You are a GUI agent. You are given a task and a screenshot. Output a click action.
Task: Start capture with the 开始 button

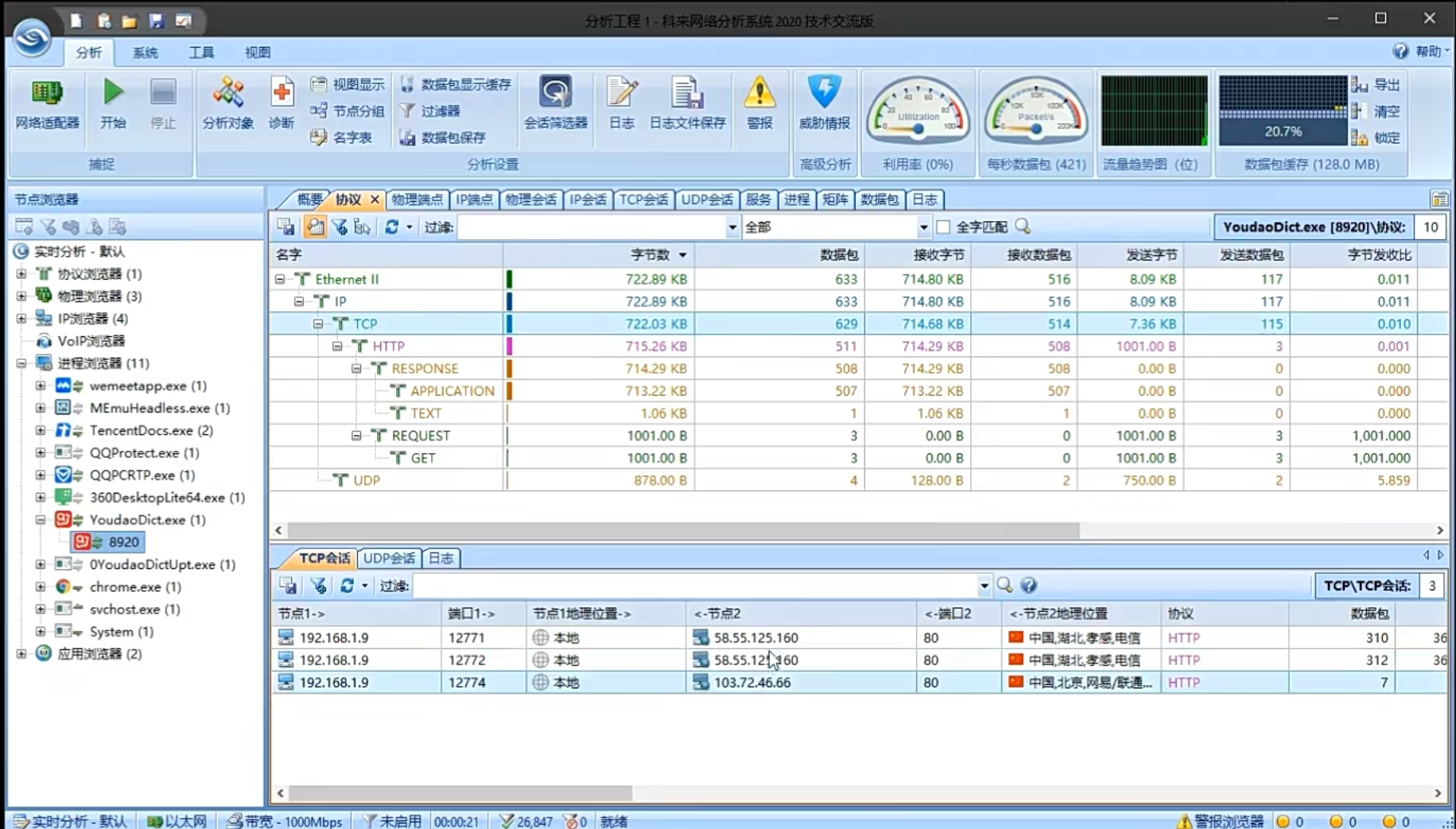[x=113, y=103]
